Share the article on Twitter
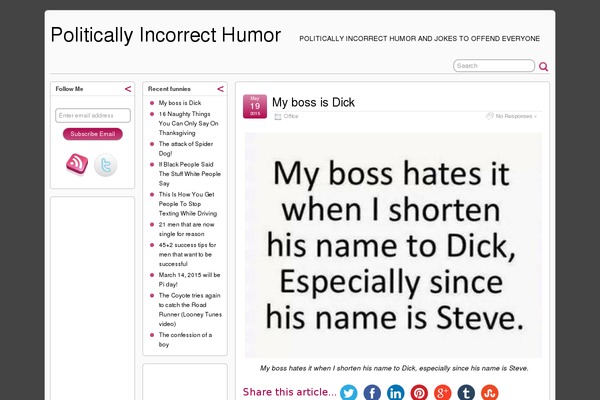The width and height of the screenshot is (600, 400). (349, 392)
